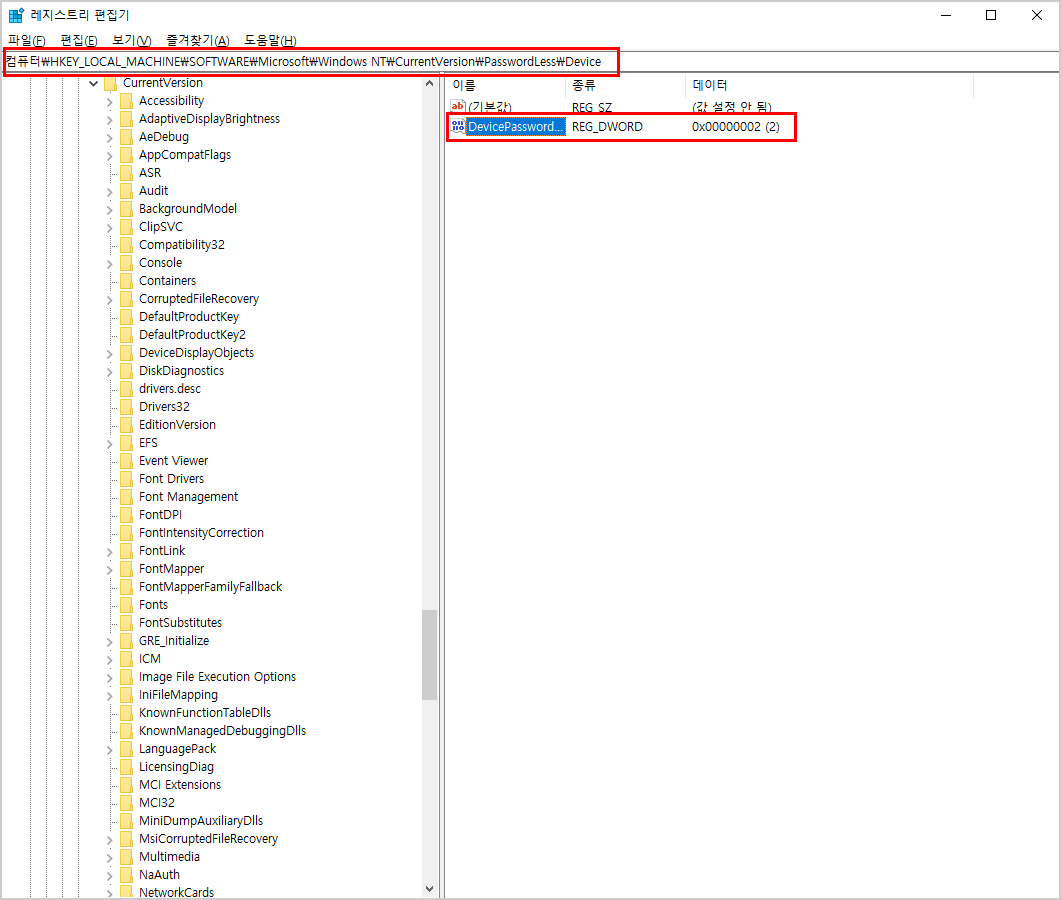Select the DefaultProductKey2 key
Screen dimensions: 1061x900
192,334
